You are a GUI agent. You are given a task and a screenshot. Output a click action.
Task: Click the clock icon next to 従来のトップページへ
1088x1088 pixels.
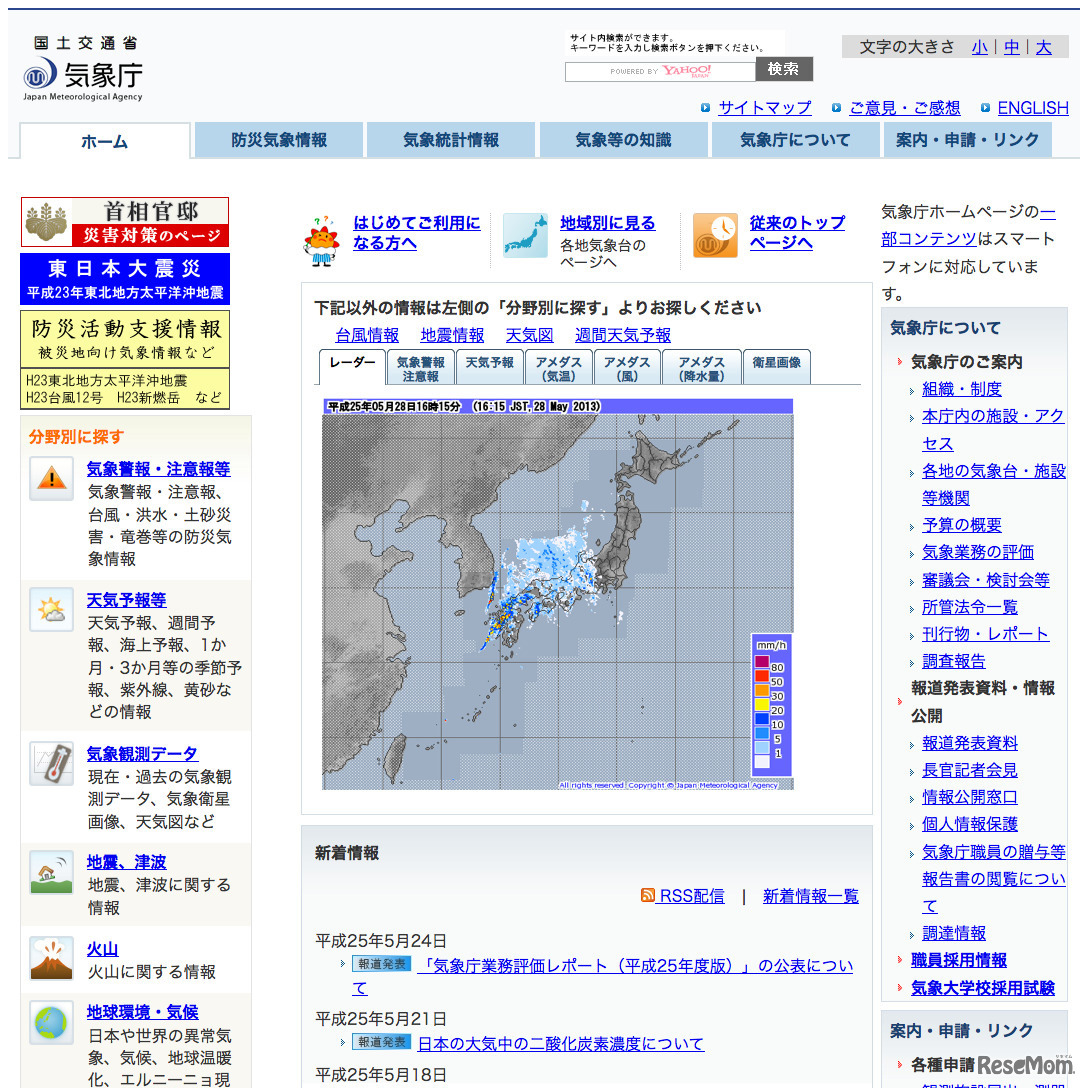tap(714, 237)
